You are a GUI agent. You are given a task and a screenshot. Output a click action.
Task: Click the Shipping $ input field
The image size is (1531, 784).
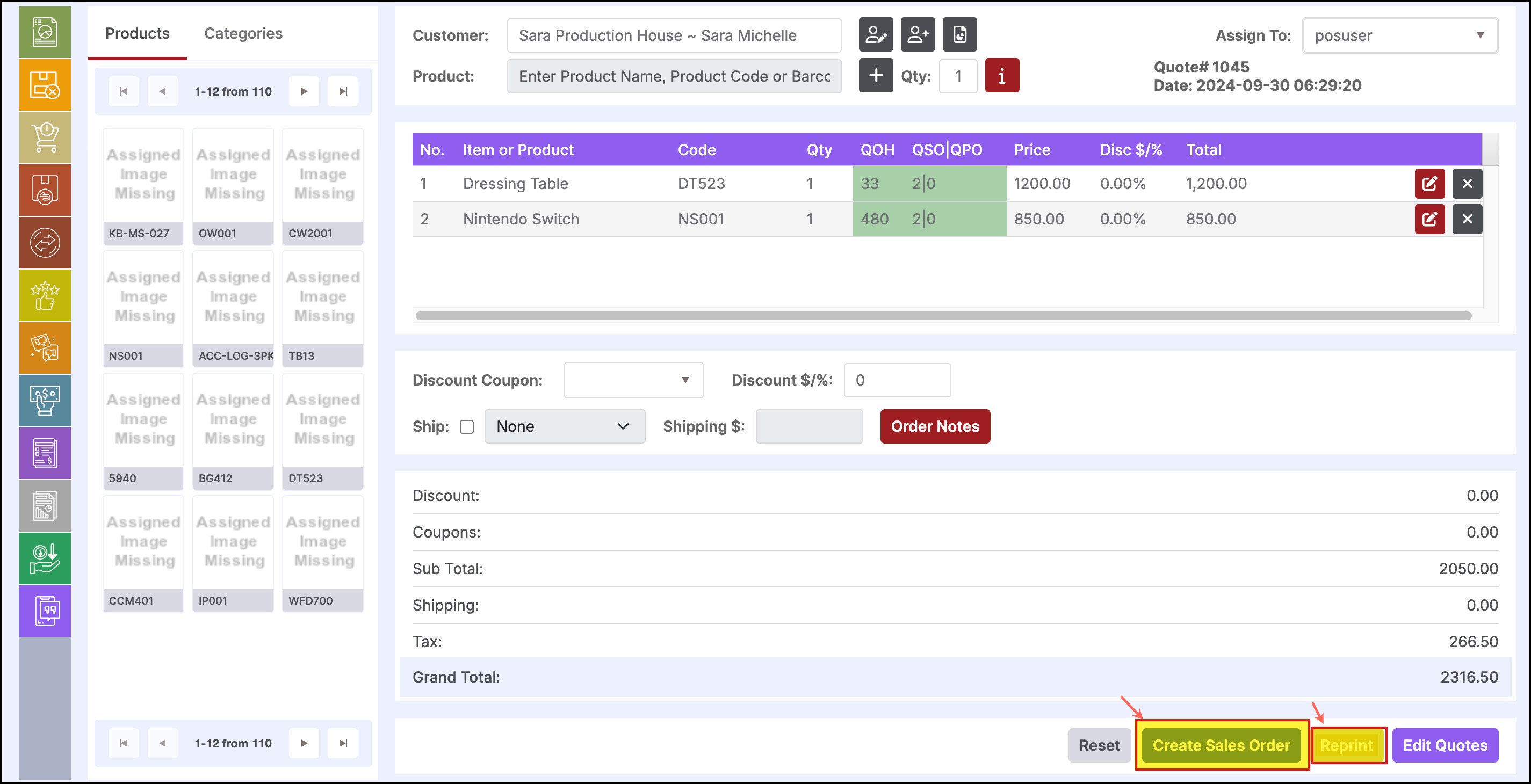click(809, 426)
